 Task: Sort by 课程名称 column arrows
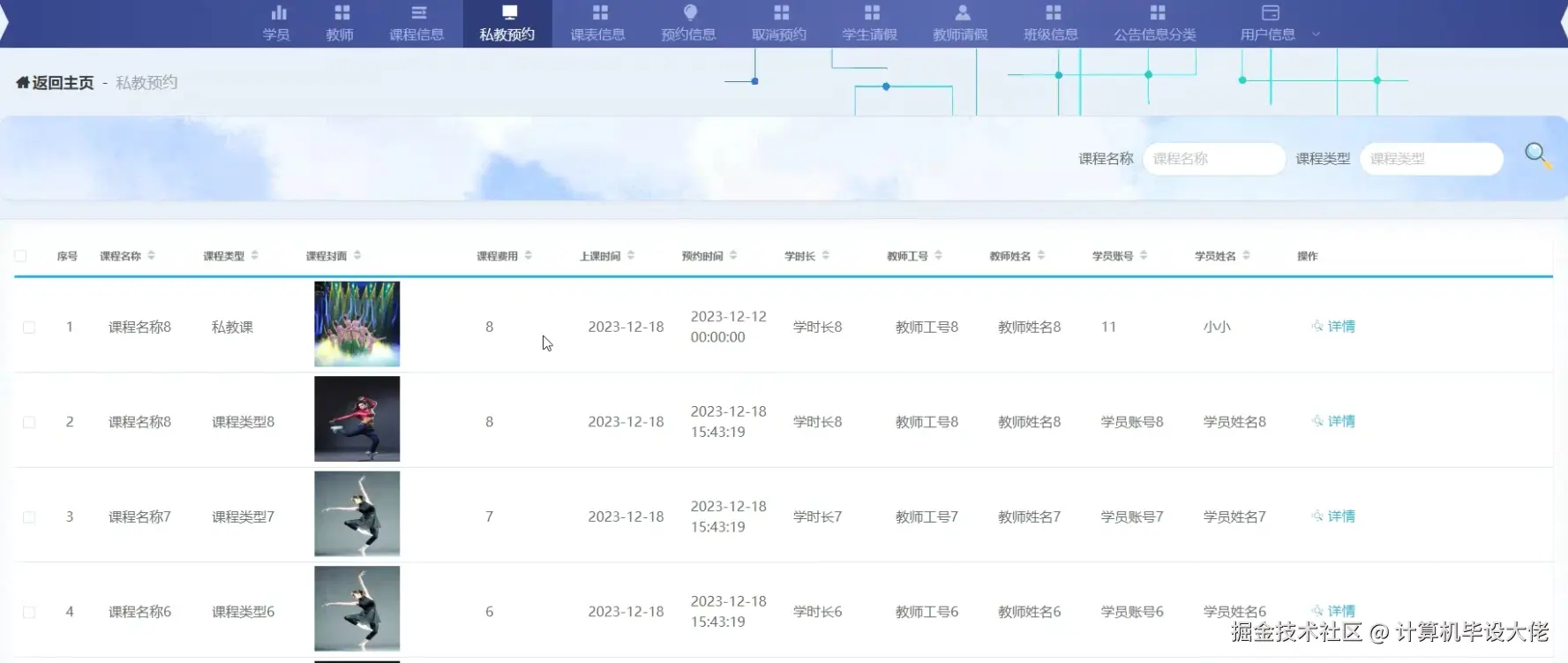[x=151, y=255]
